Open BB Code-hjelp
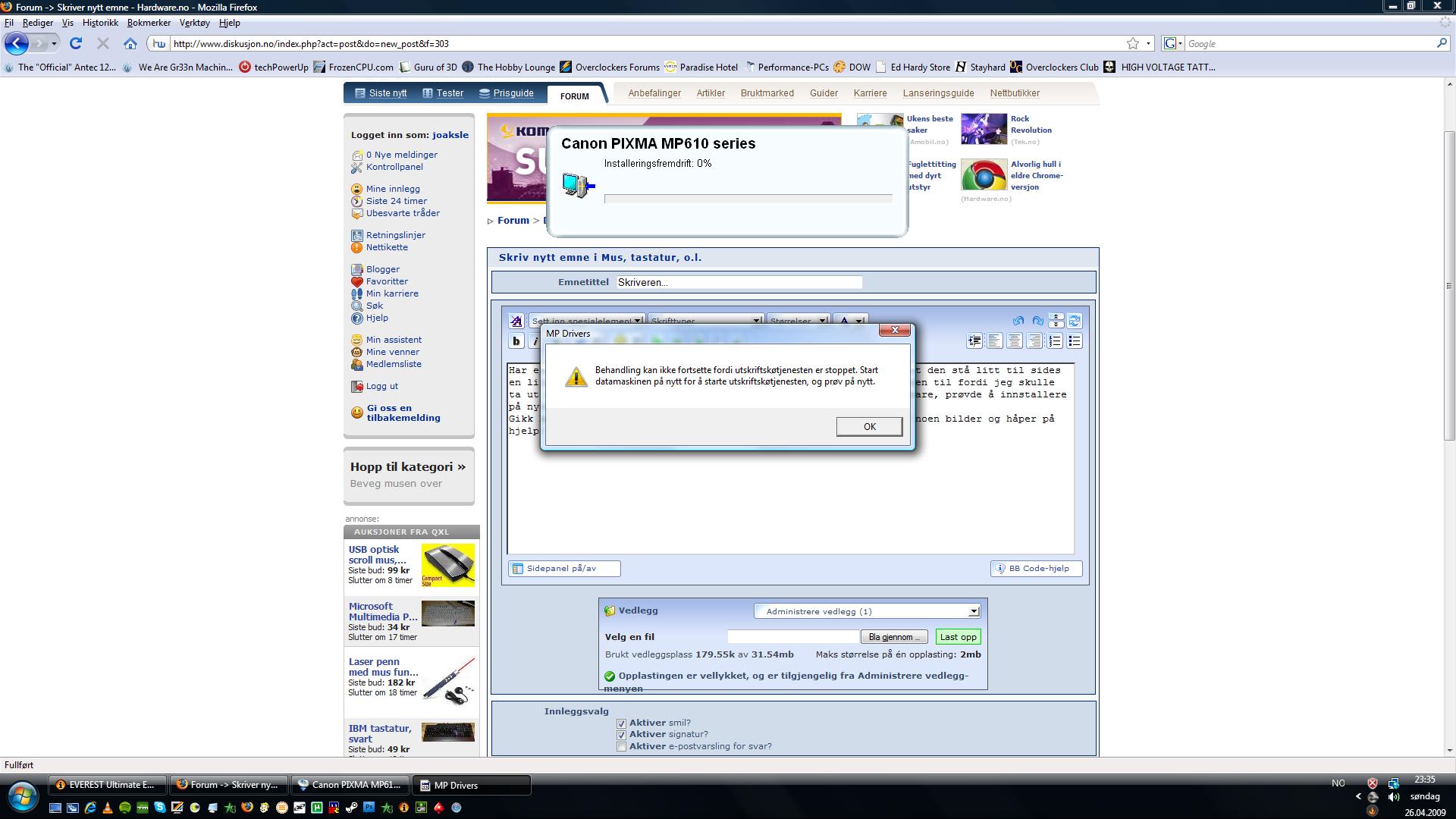Image resolution: width=1456 pixels, height=819 pixels. pyautogui.click(x=1037, y=569)
